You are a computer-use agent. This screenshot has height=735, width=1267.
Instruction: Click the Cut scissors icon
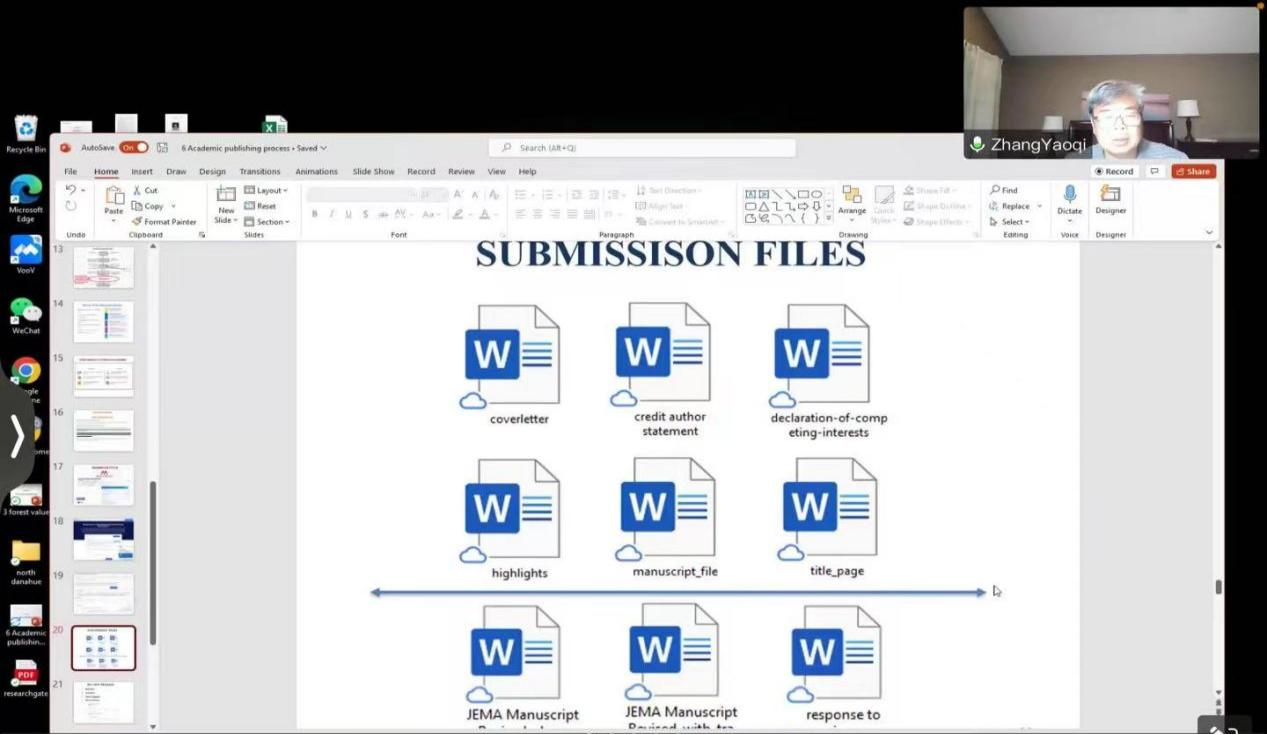137,190
